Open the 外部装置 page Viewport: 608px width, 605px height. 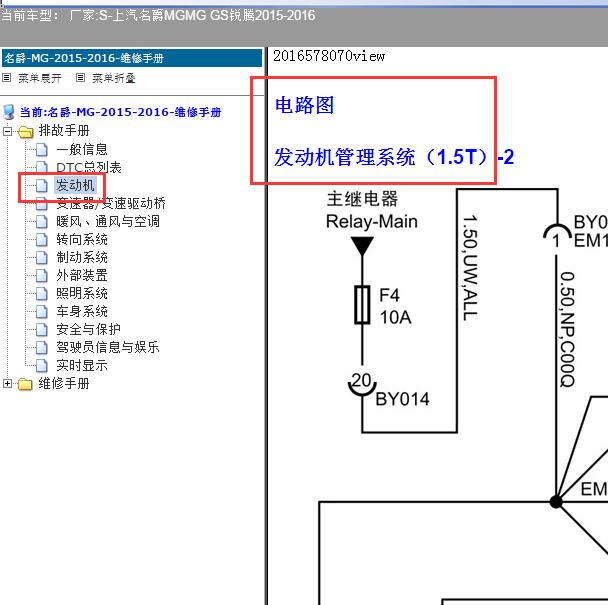[x=82, y=275]
